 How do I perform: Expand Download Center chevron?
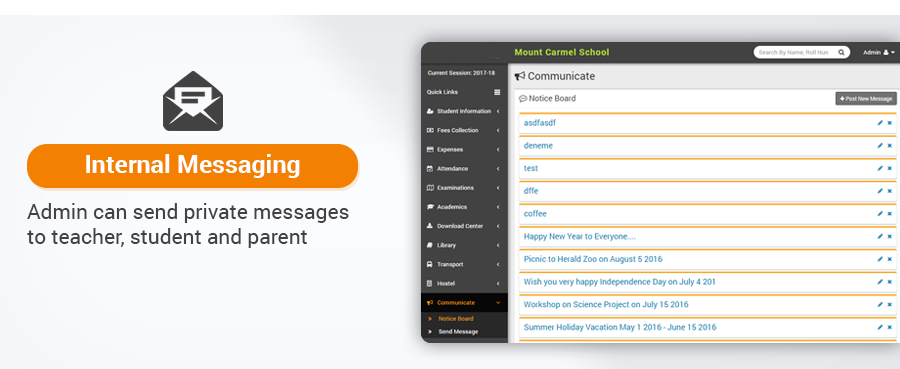[x=498, y=226]
